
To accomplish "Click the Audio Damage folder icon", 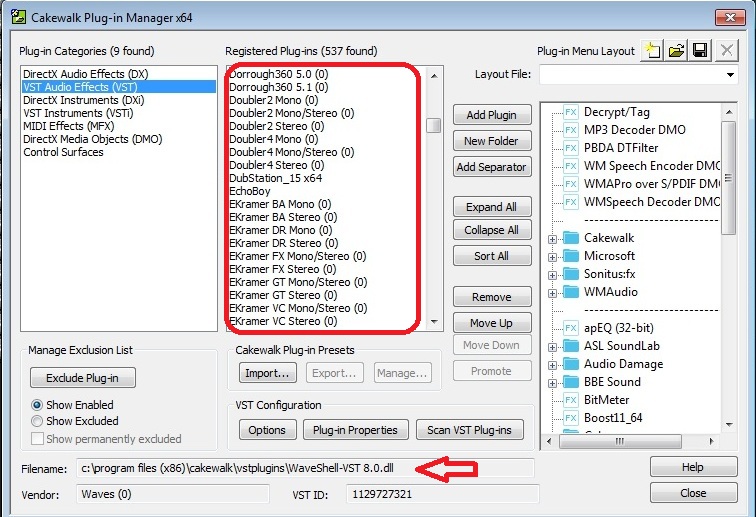I will (x=571, y=364).
